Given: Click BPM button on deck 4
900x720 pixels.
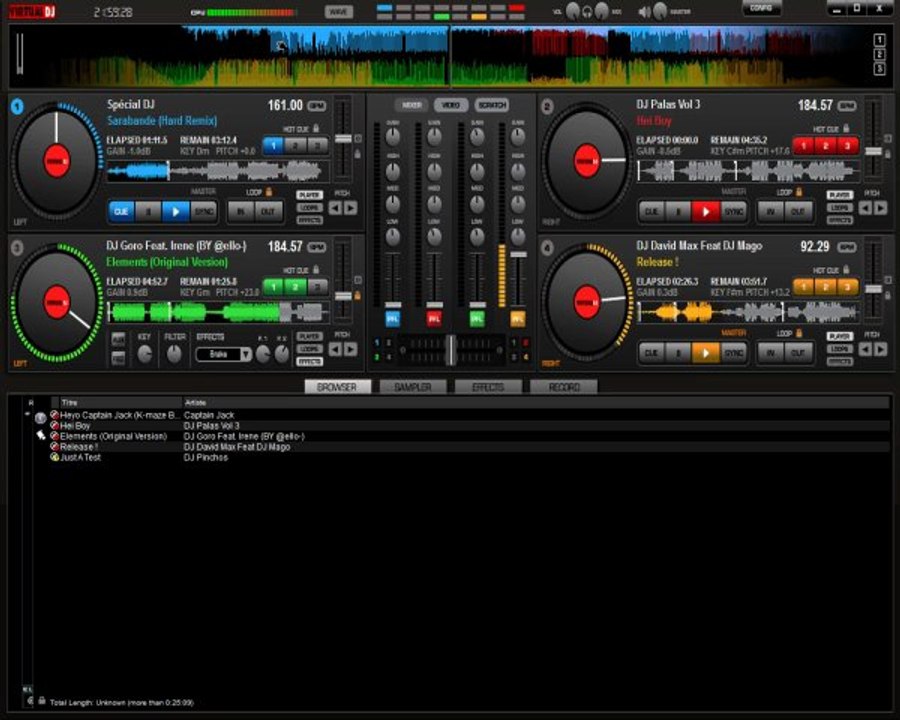Looking at the screenshot, I should click(847, 247).
